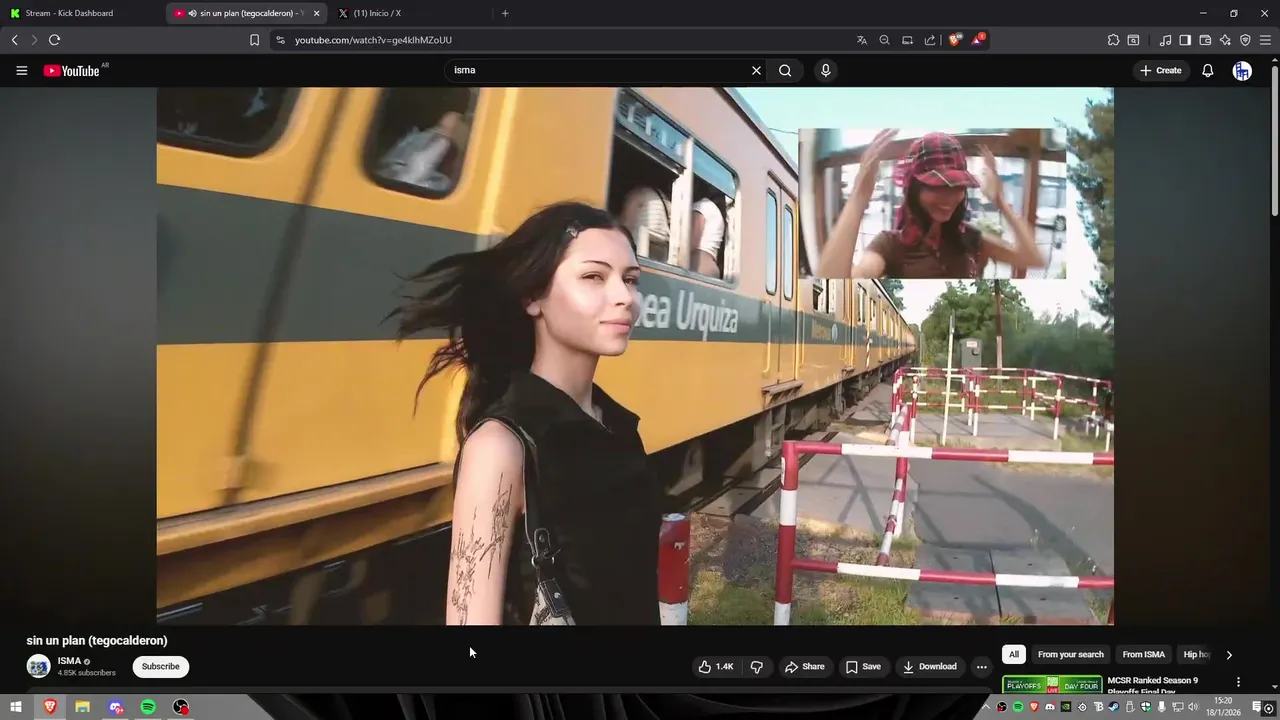Open MCSR Ranked Season 9 video thumbnail
This screenshot has height=720, width=1280.
tap(1052, 685)
